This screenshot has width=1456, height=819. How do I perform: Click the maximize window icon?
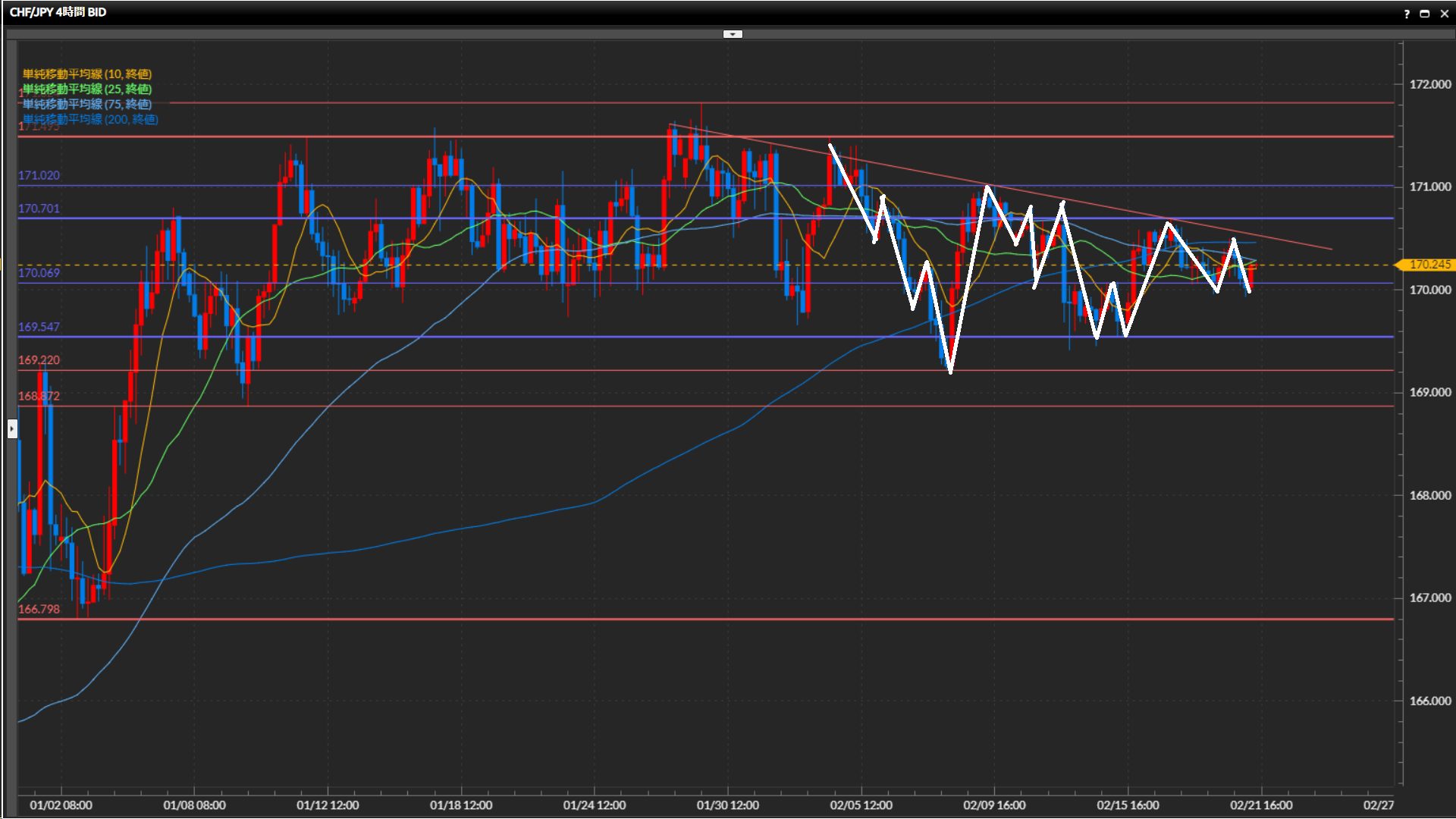tap(1425, 14)
